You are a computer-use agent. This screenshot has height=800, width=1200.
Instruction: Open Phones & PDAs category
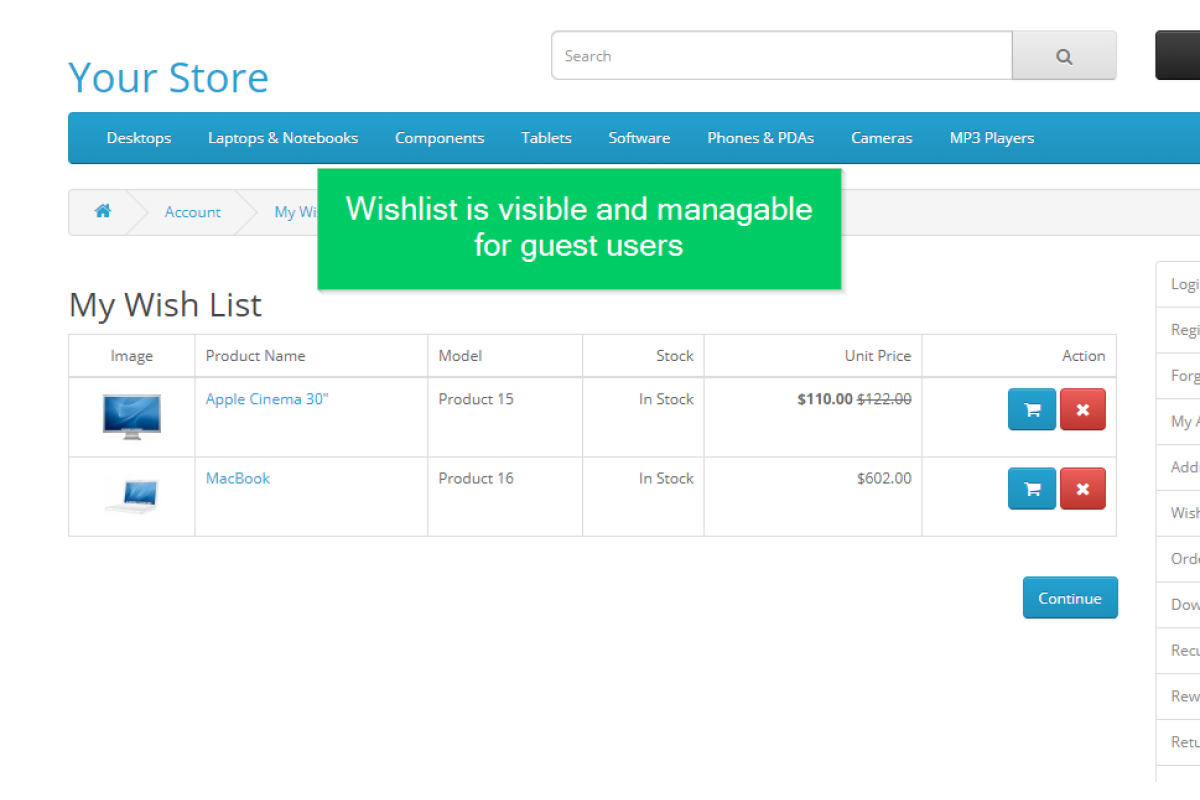[760, 138]
